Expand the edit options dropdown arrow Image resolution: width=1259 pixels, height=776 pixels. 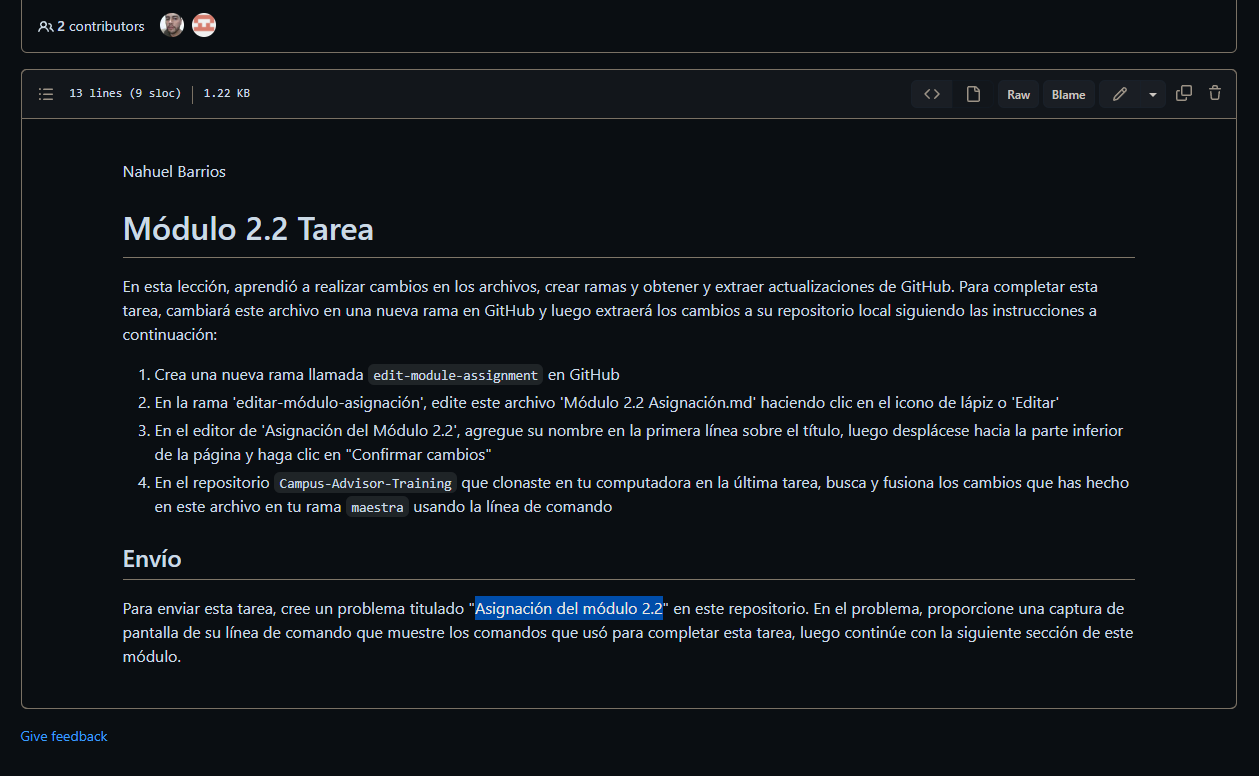point(1152,93)
